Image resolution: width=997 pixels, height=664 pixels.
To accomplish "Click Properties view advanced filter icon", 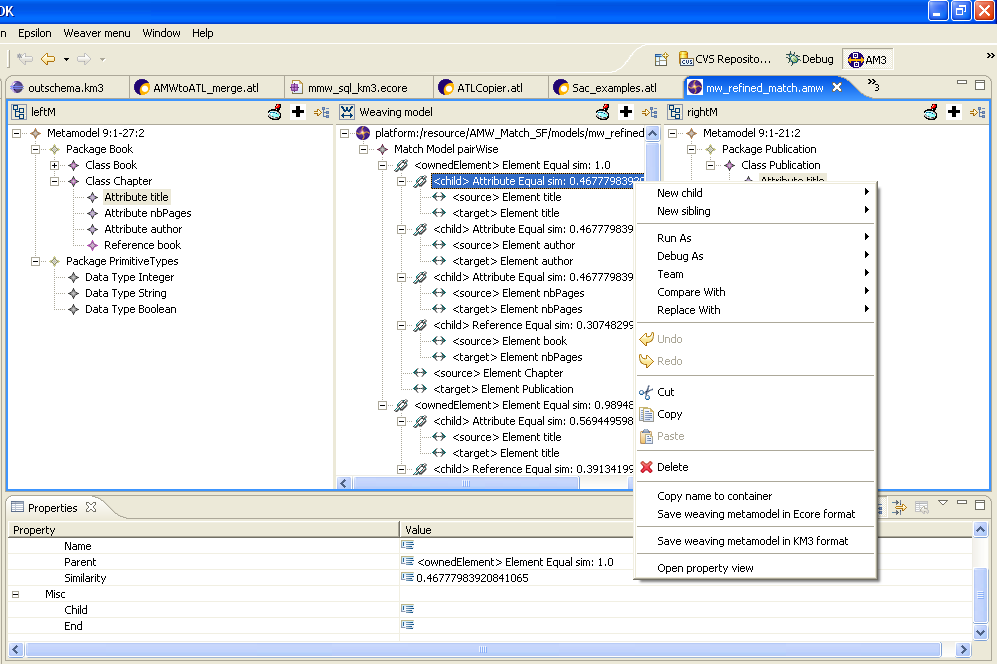I will click(x=899, y=507).
